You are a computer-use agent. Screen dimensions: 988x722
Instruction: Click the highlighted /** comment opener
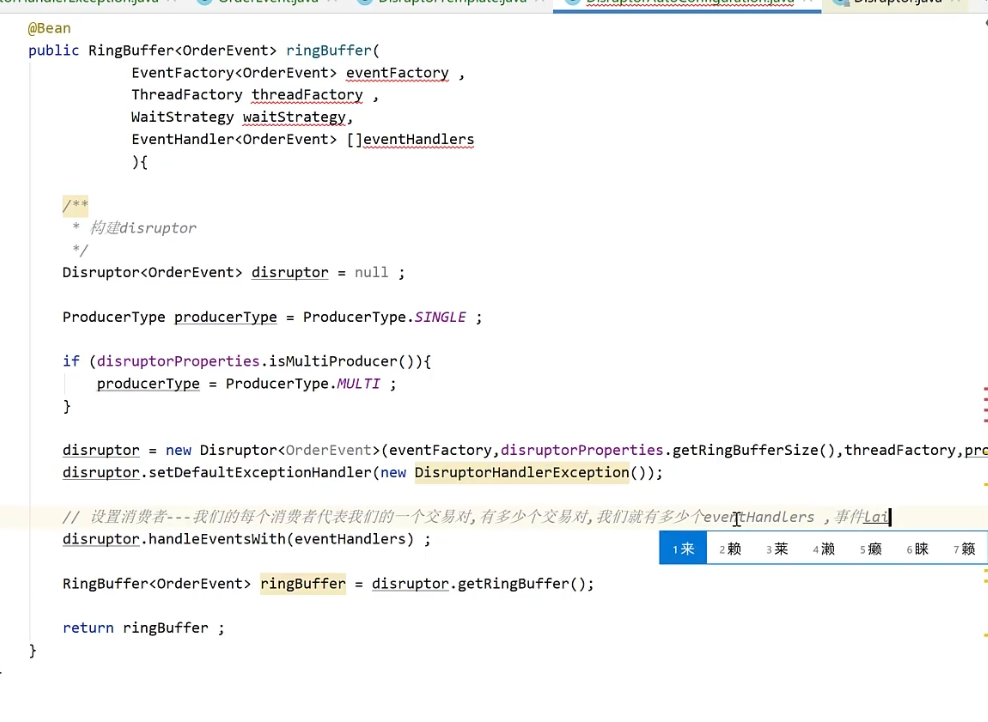tap(75, 205)
